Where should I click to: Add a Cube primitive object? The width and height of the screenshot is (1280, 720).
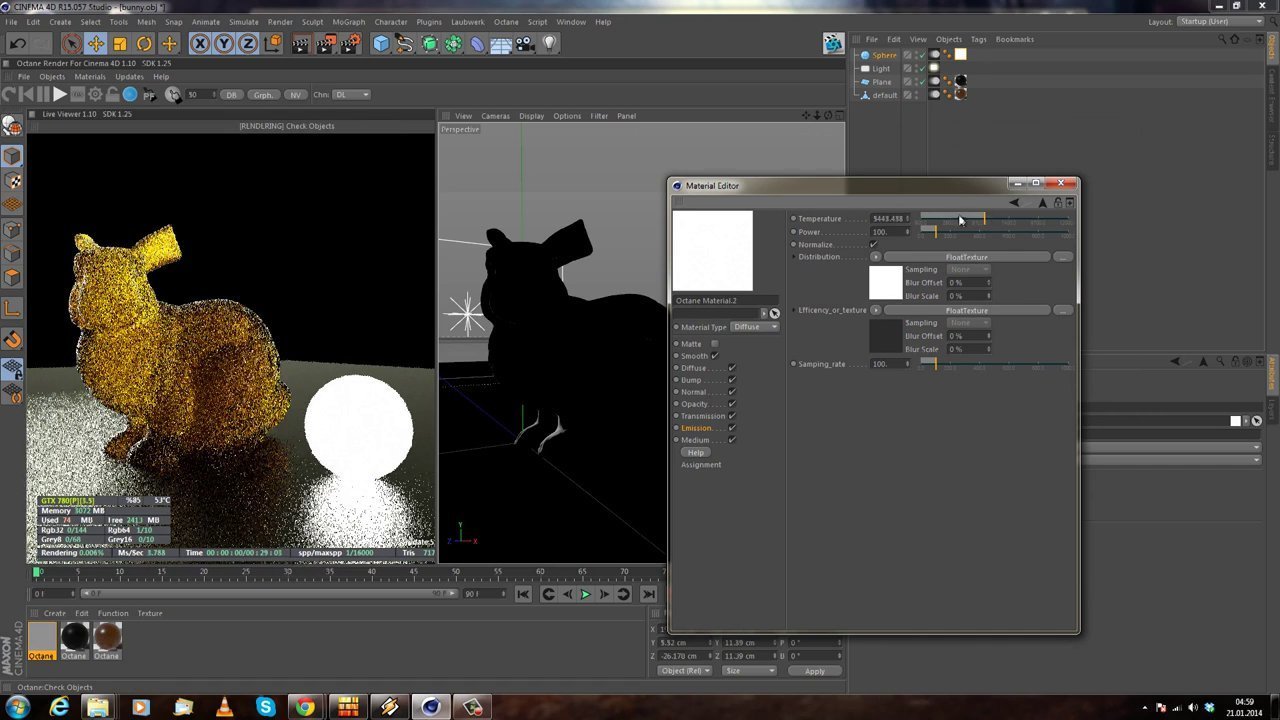(x=381, y=43)
